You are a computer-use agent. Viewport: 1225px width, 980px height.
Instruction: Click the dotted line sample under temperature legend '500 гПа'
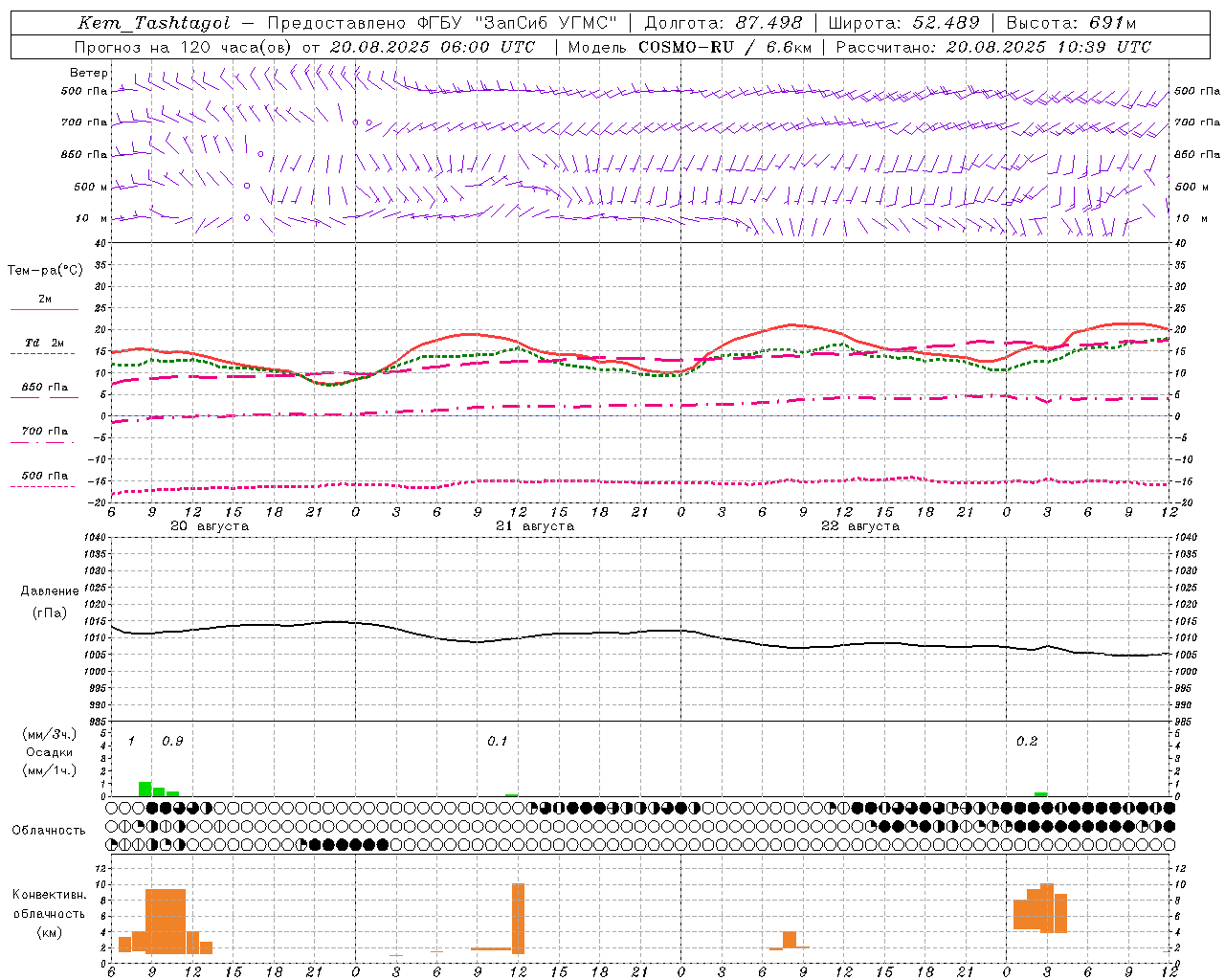tap(42, 486)
